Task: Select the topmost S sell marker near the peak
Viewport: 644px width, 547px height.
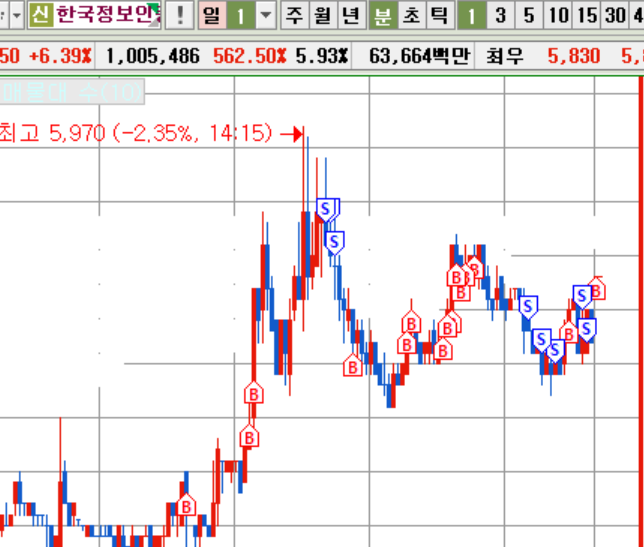Action: pyautogui.click(x=327, y=208)
